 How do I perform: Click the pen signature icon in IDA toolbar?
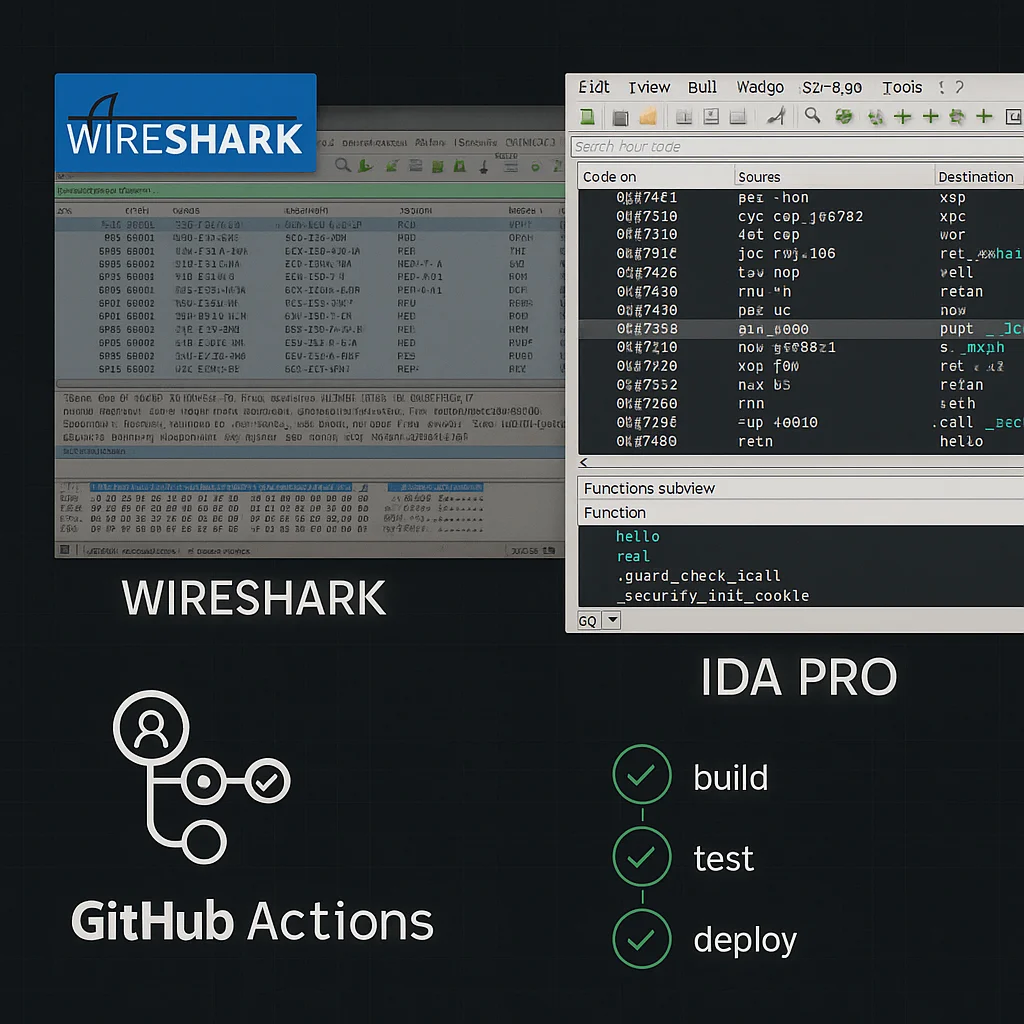775,117
